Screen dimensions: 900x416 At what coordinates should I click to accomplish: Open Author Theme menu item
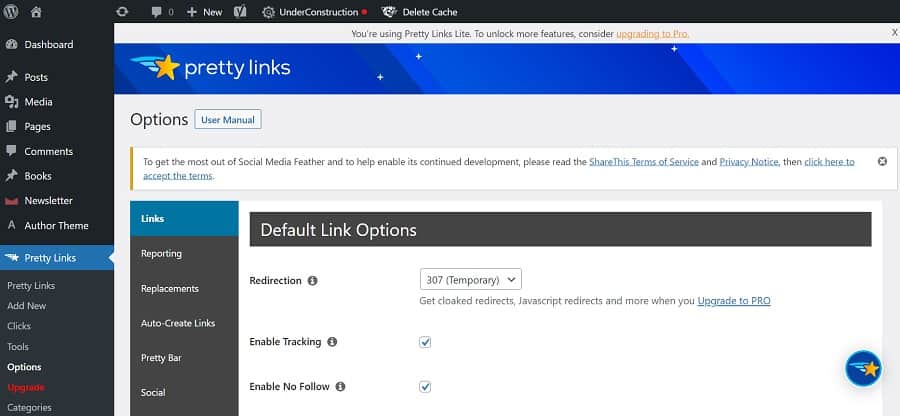[57, 226]
